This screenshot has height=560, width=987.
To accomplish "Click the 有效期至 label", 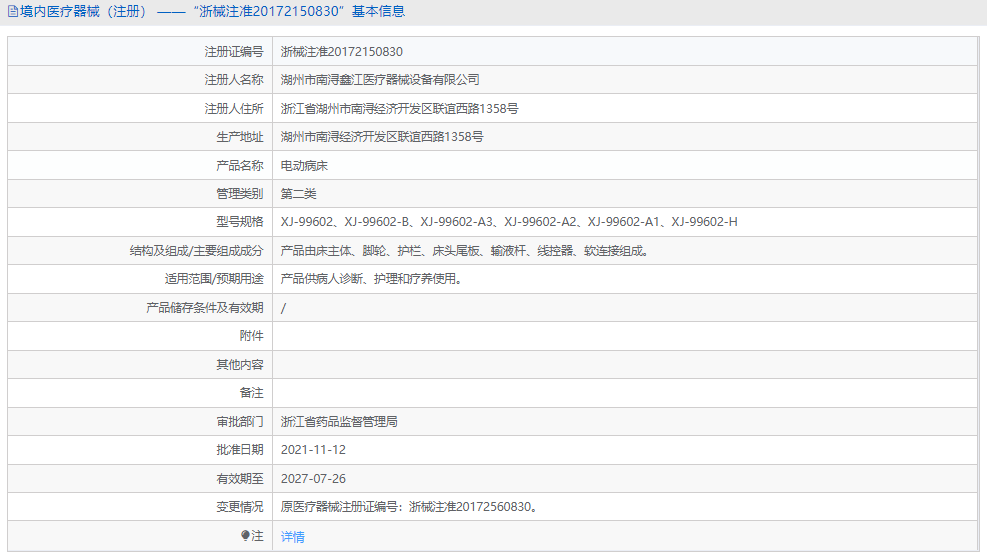I will point(240,479).
